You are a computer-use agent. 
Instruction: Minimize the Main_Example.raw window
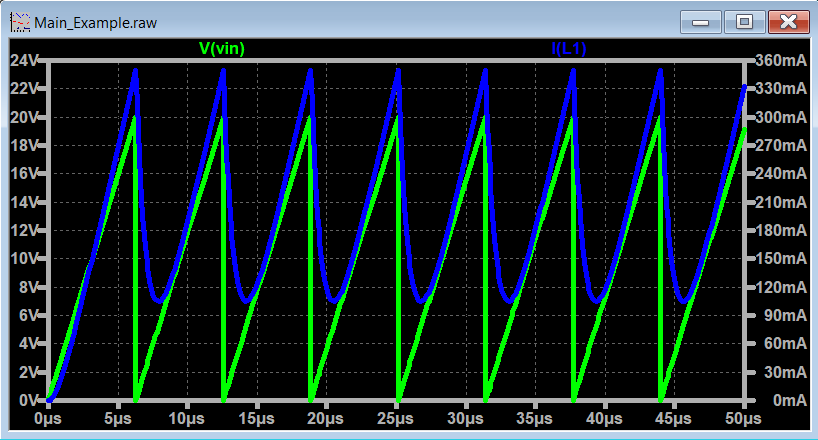[x=701, y=20]
